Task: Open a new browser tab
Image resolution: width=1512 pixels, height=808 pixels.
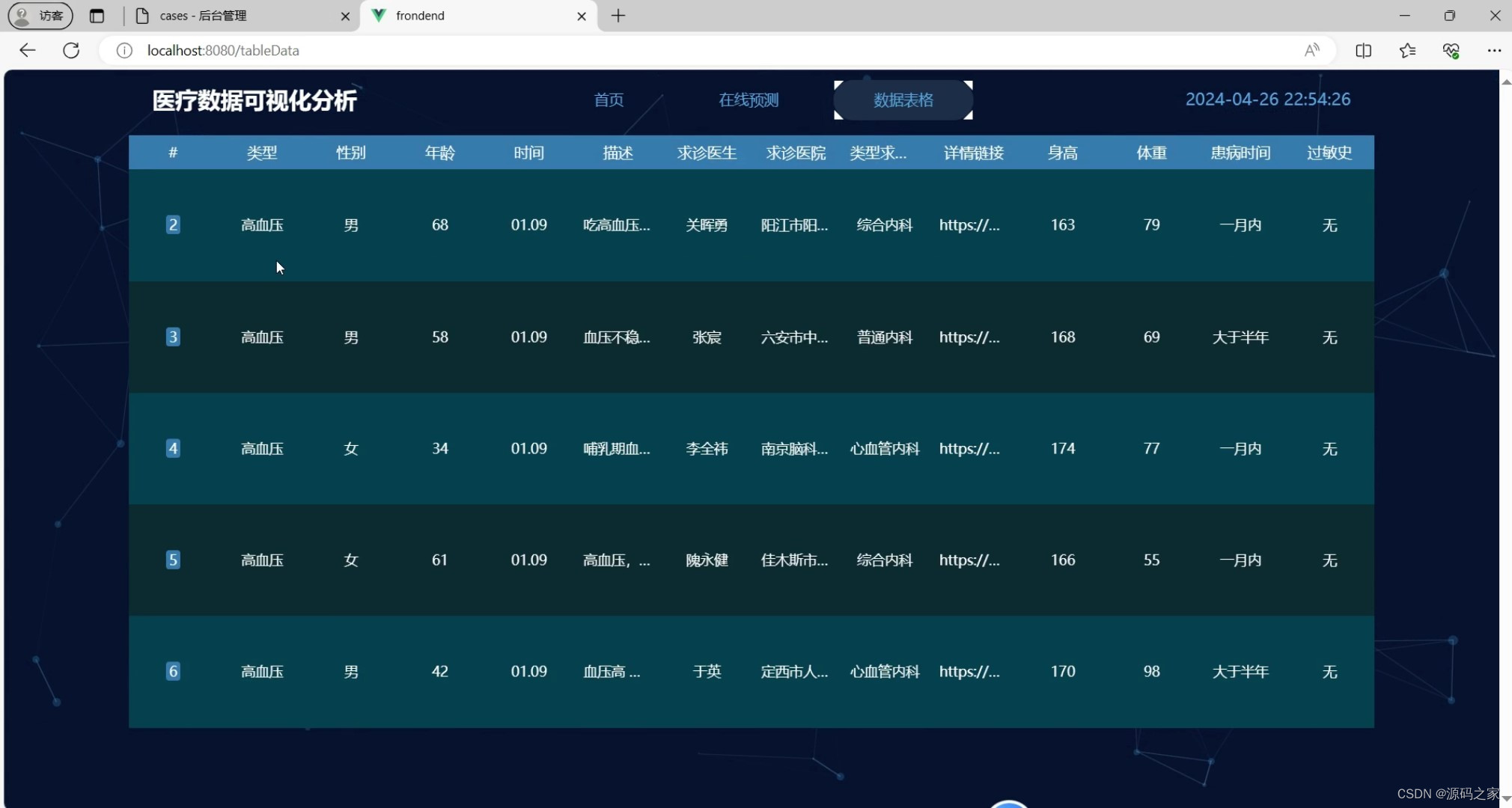Action: click(x=618, y=16)
